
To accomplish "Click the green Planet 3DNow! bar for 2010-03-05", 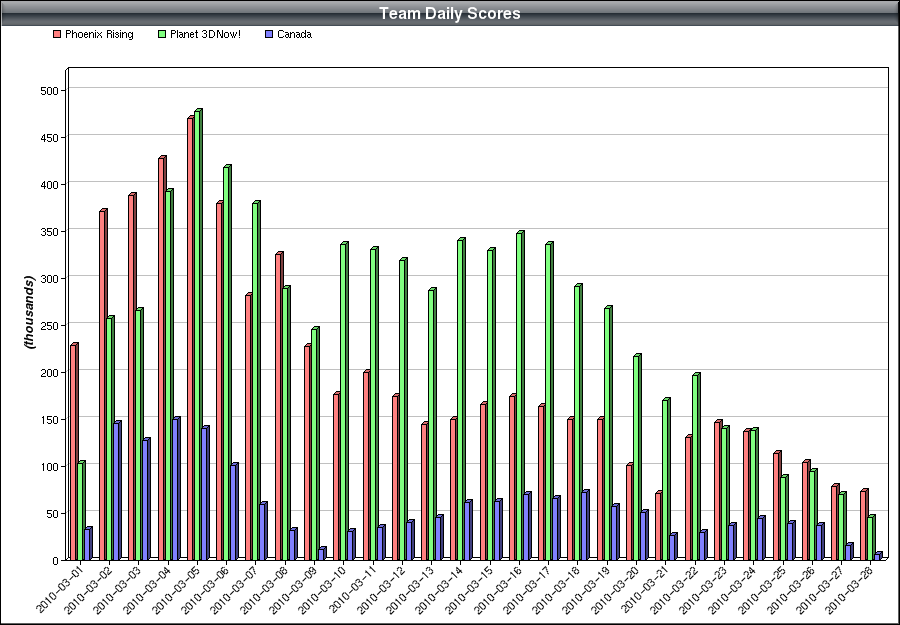I will (198, 335).
